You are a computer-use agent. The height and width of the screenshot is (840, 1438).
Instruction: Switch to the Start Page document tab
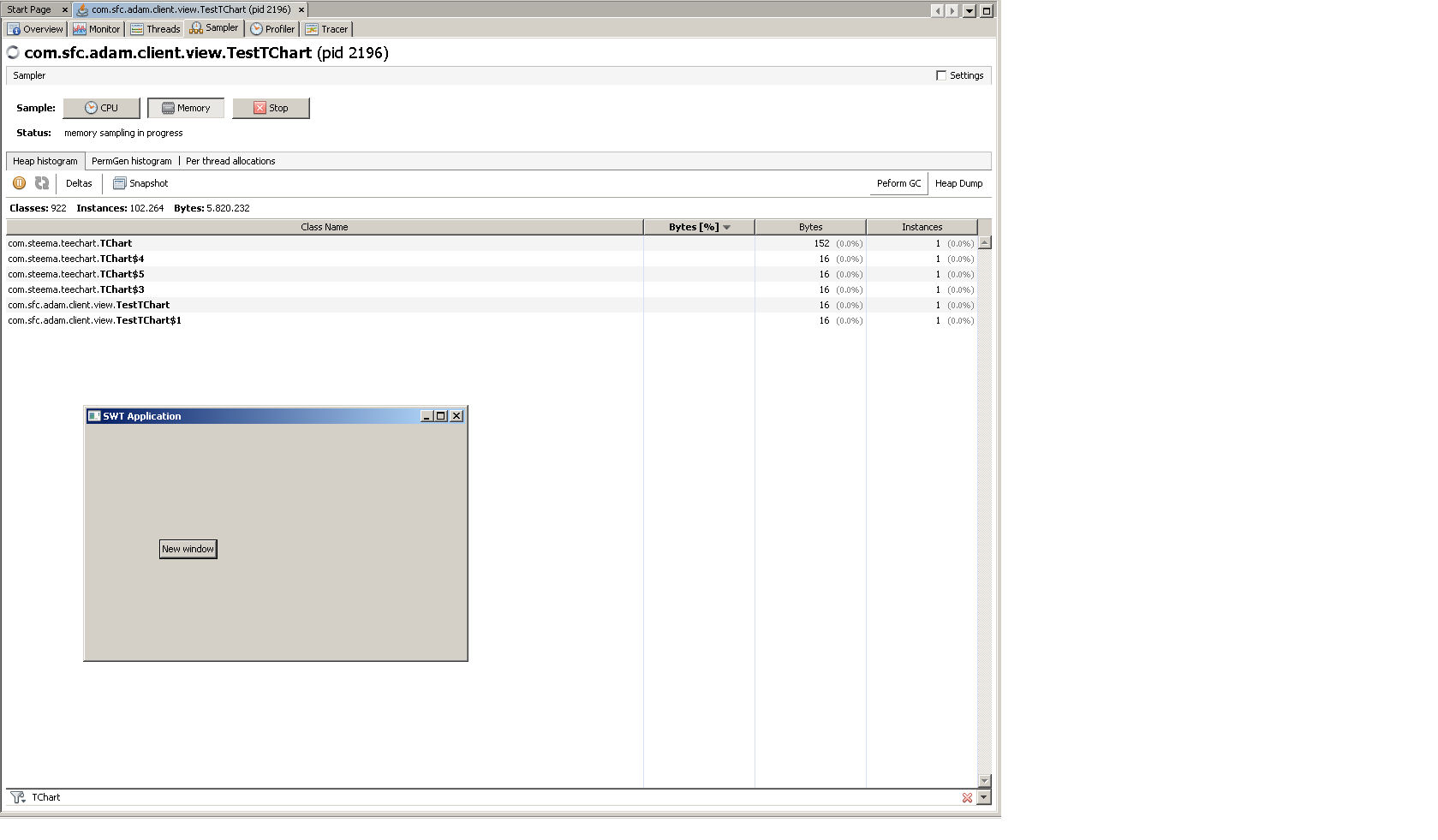29,9
